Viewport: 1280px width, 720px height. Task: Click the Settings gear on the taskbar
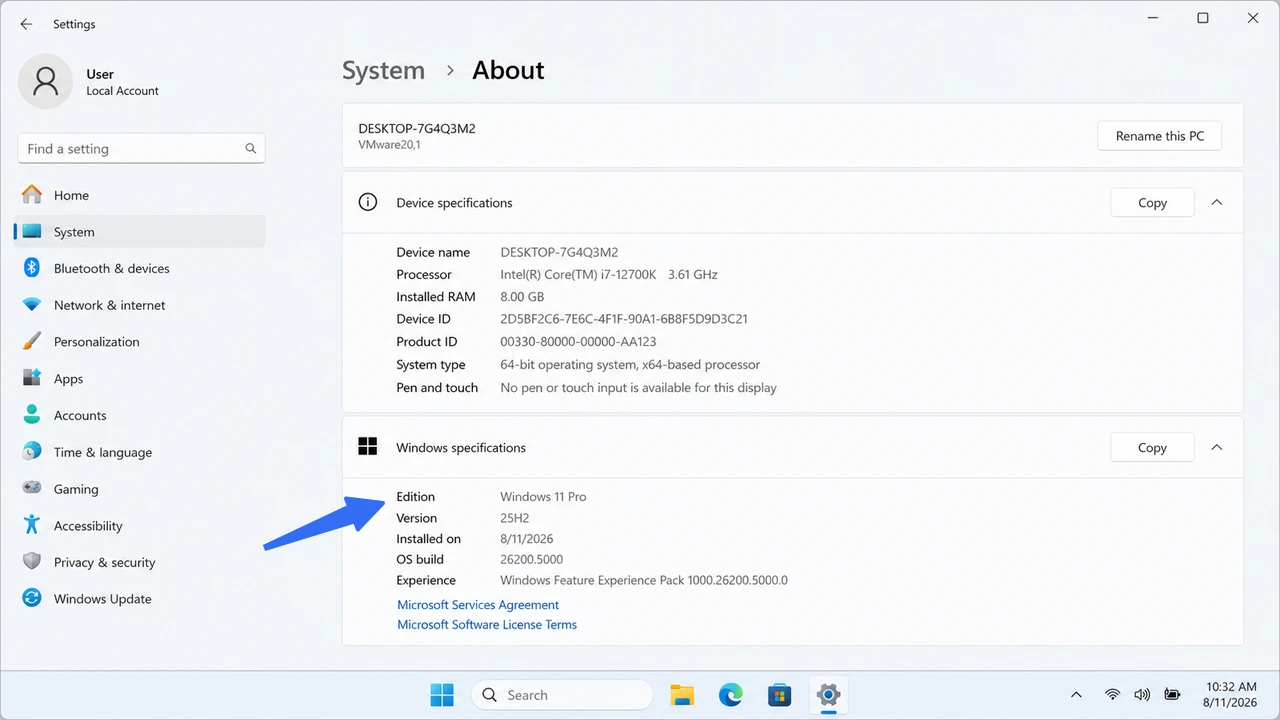(828, 694)
